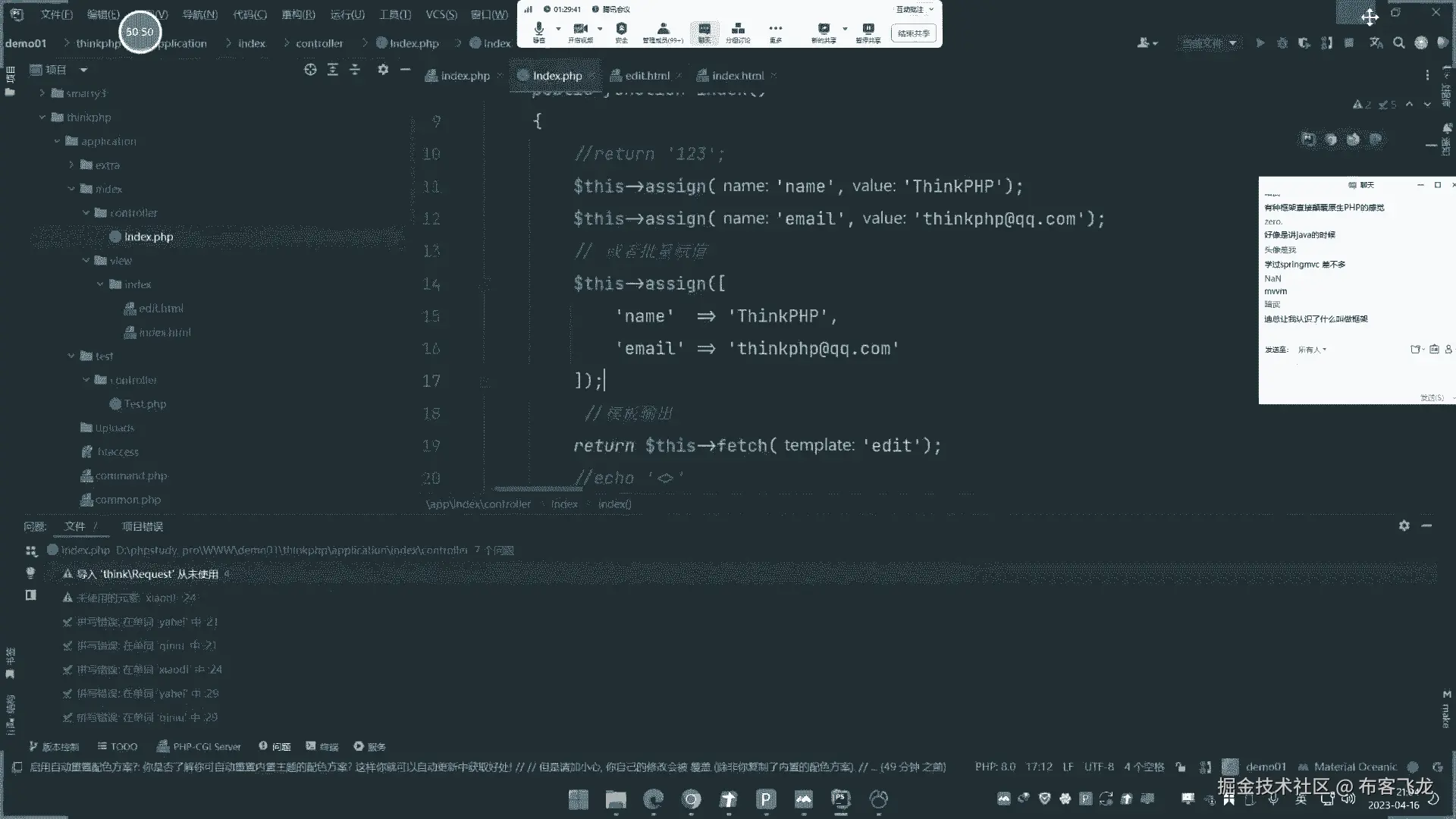The height and width of the screenshot is (819, 1456).
Task: Select Test.php in the project tree
Action: (144, 404)
